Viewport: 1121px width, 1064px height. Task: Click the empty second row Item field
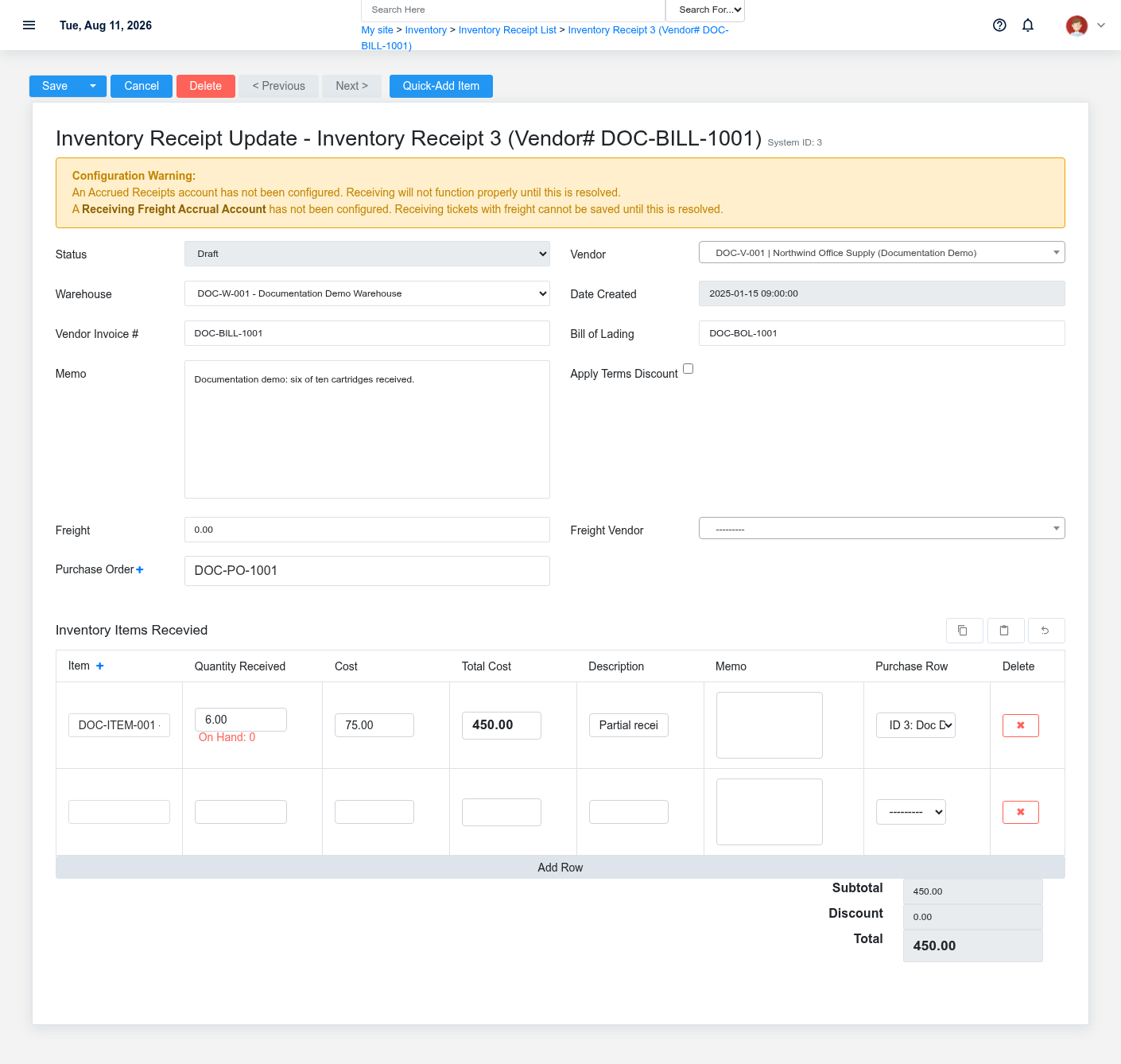click(x=119, y=812)
